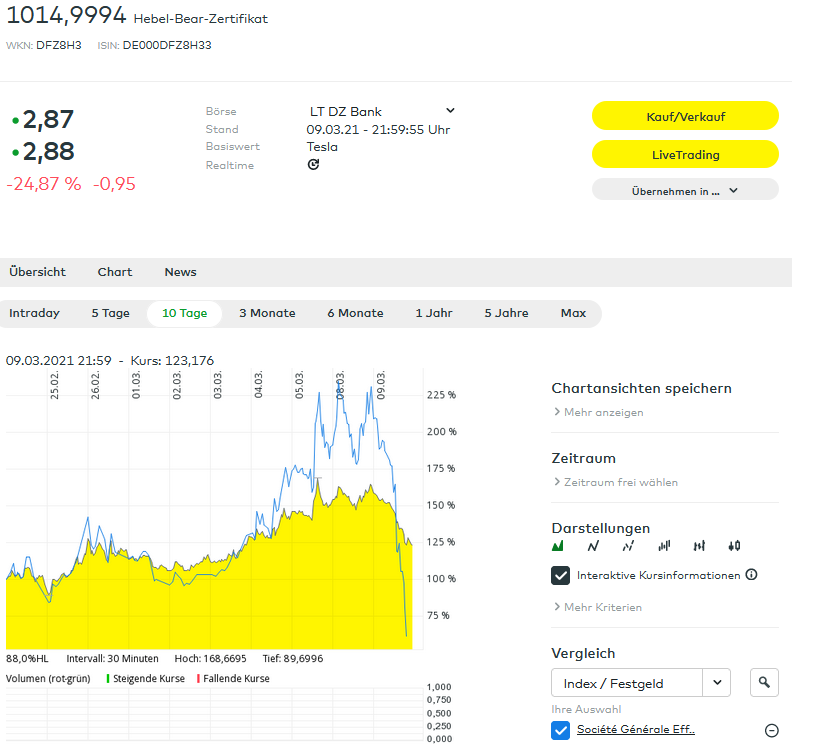This screenshot has width=814, height=744.
Task: Switch to the solid line chart icon
Action: (x=593, y=546)
